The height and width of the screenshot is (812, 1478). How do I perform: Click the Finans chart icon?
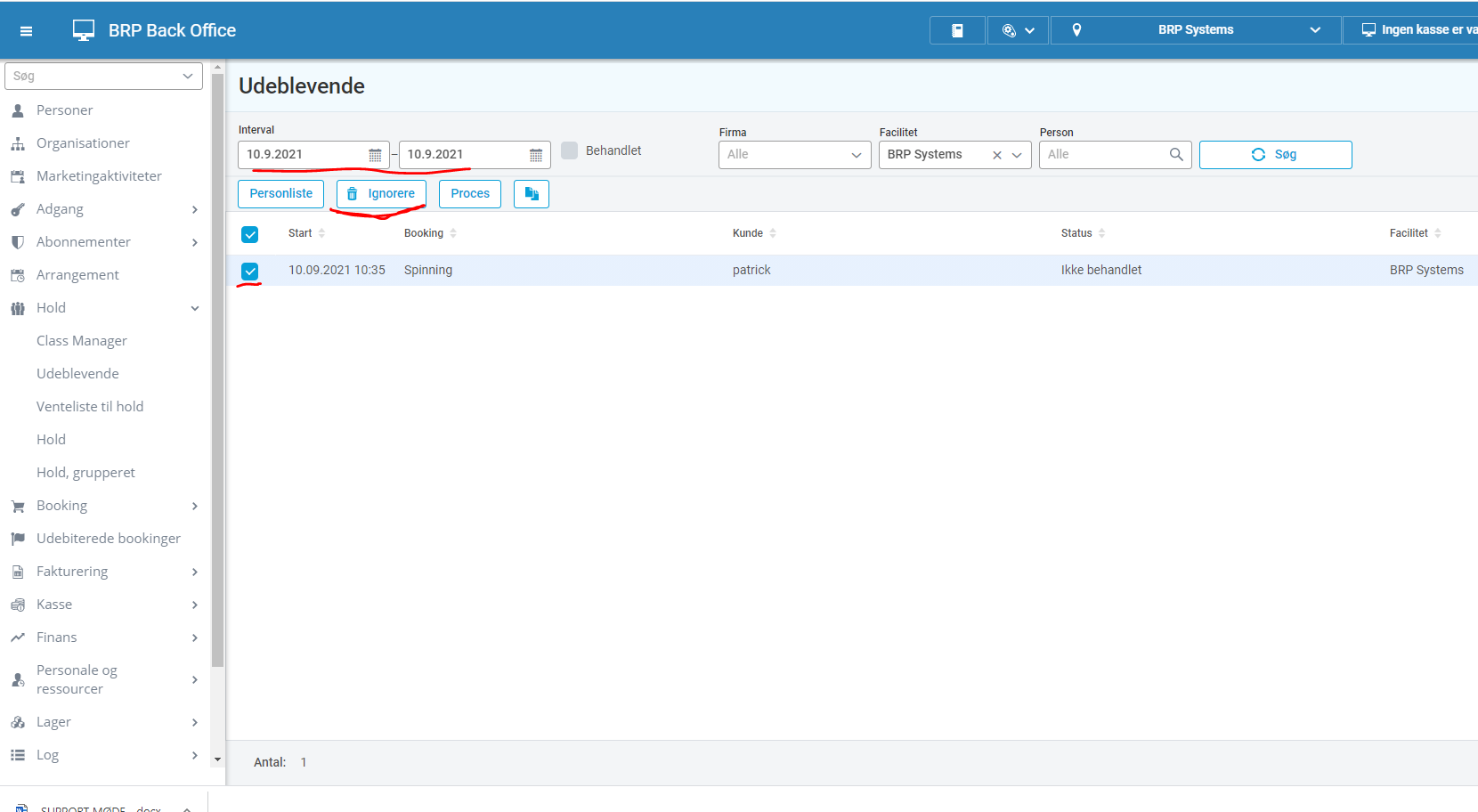pyautogui.click(x=18, y=637)
